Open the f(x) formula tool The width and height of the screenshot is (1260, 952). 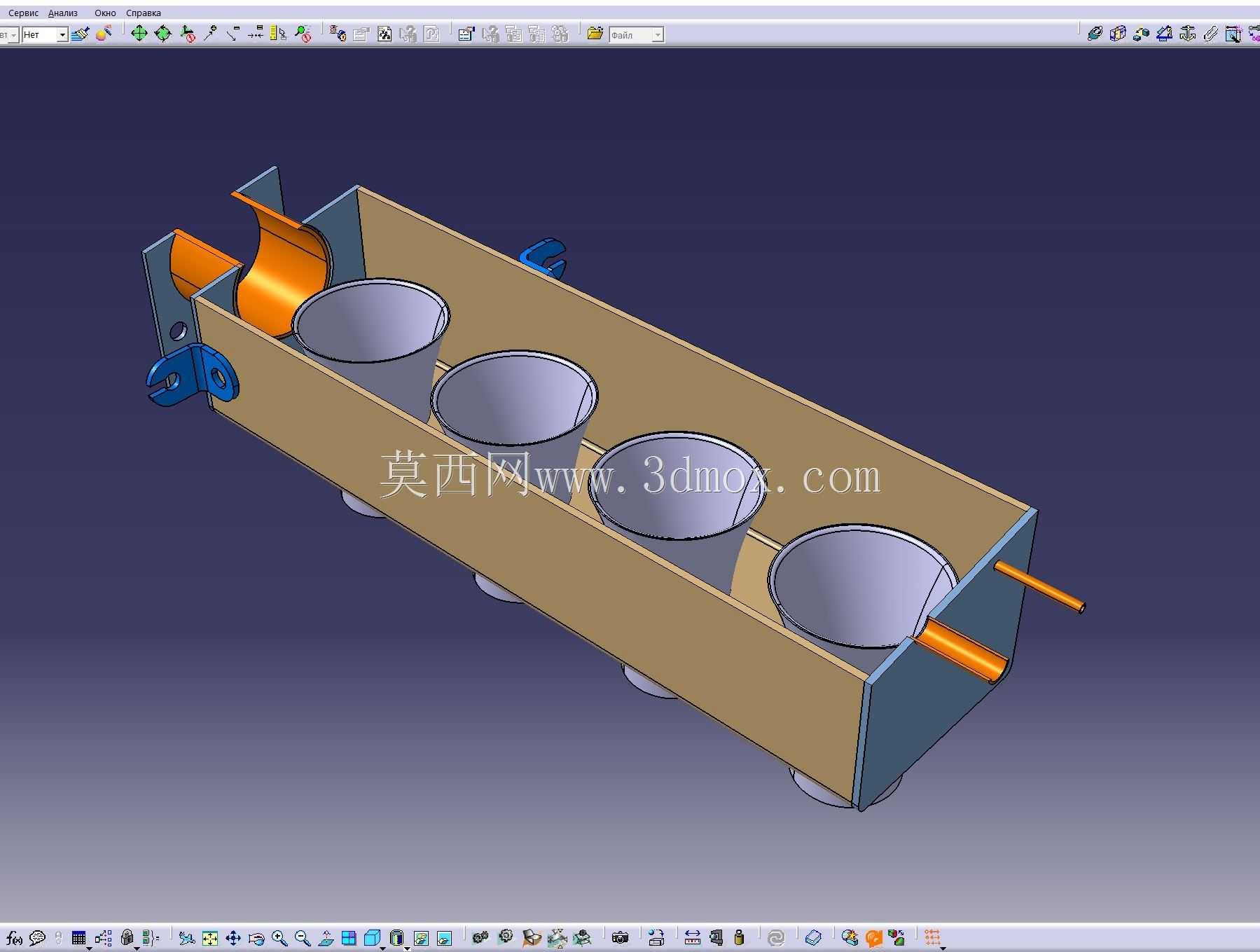pos(14,937)
